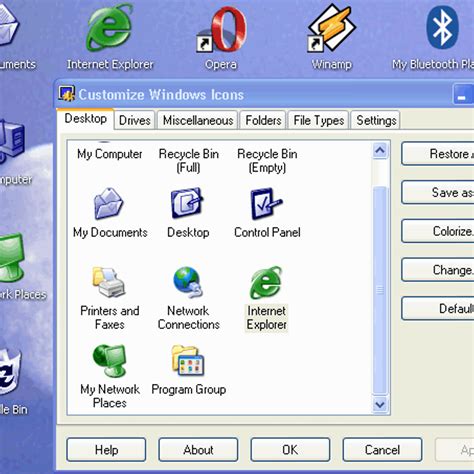Click the My Bluetooth Places desktop icon
Viewport: 474px width, 474px height.
(x=442, y=27)
